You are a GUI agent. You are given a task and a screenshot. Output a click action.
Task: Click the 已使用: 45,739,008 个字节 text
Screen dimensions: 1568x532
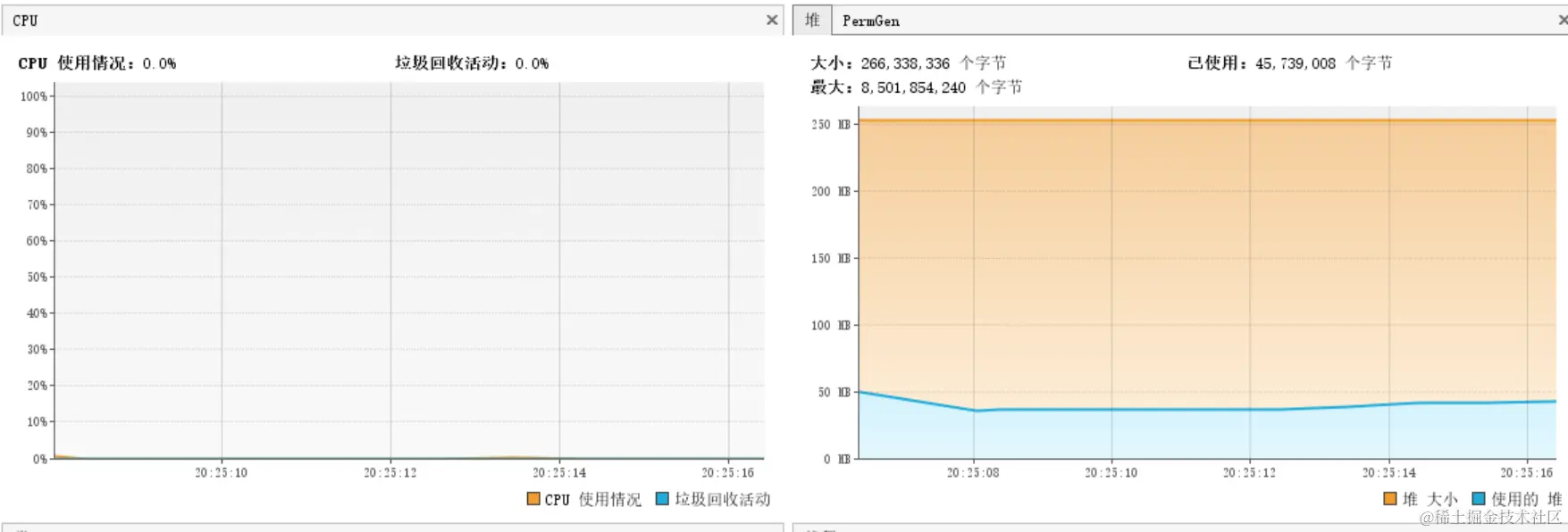pyautogui.click(x=1289, y=63)
